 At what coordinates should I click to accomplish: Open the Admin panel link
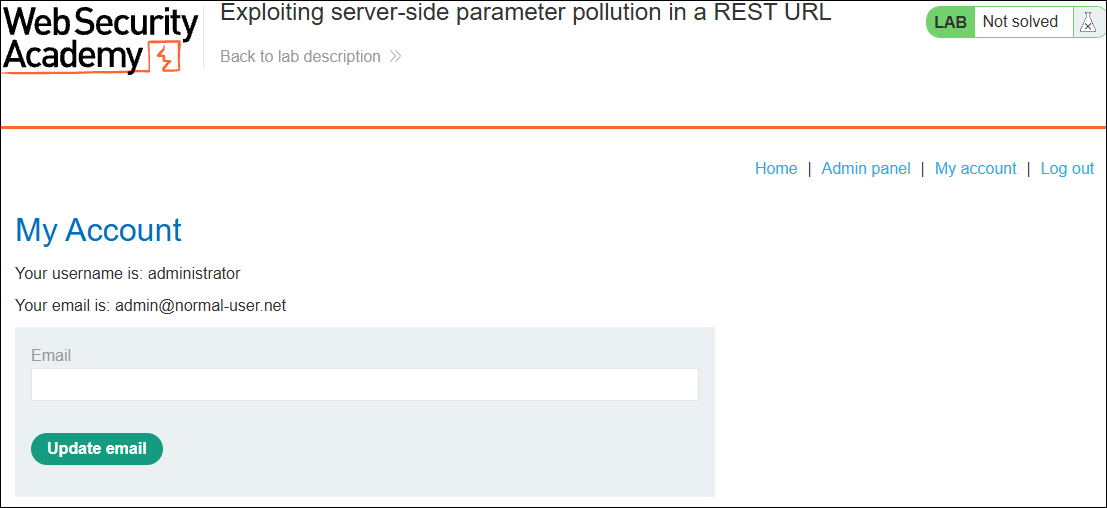tap(866, 169)
